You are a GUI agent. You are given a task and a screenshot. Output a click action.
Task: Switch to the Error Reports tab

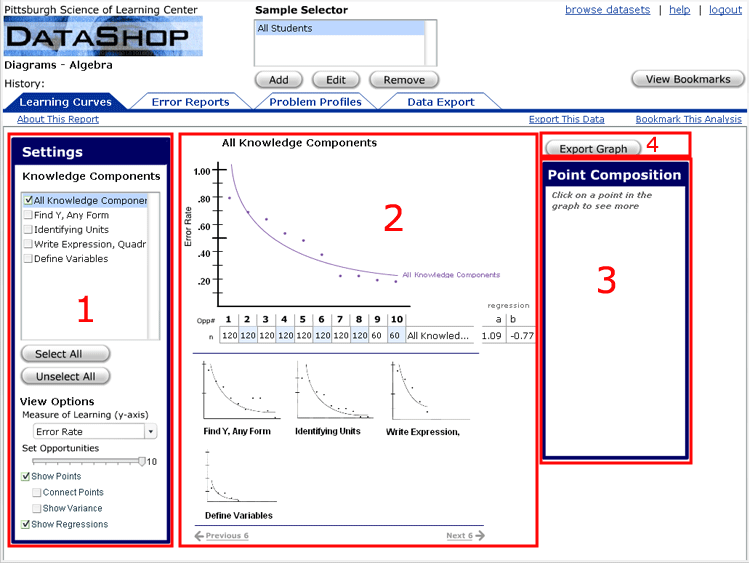point(190,102)
